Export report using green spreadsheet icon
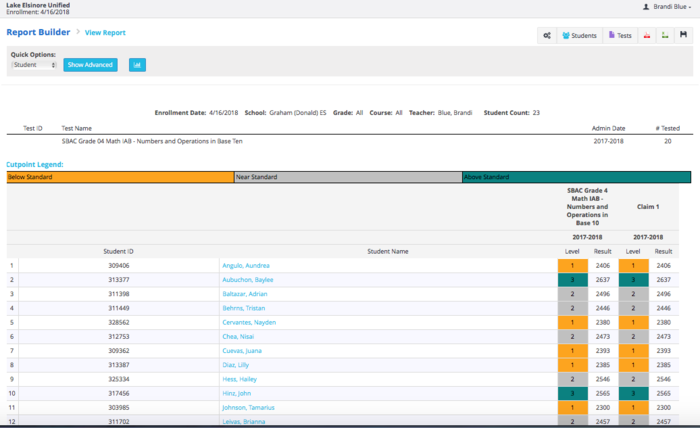This screenshot has width=700, height=428. [x=665, y=35]
